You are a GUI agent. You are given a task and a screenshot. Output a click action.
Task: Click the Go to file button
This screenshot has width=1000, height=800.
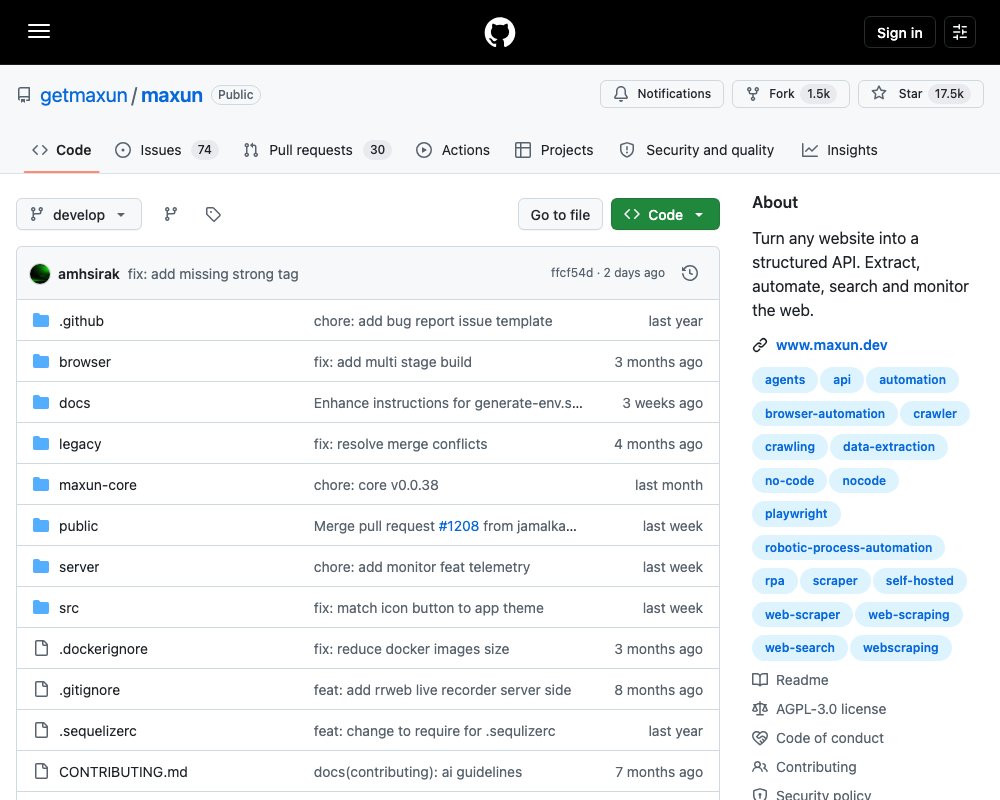(560, 214)
